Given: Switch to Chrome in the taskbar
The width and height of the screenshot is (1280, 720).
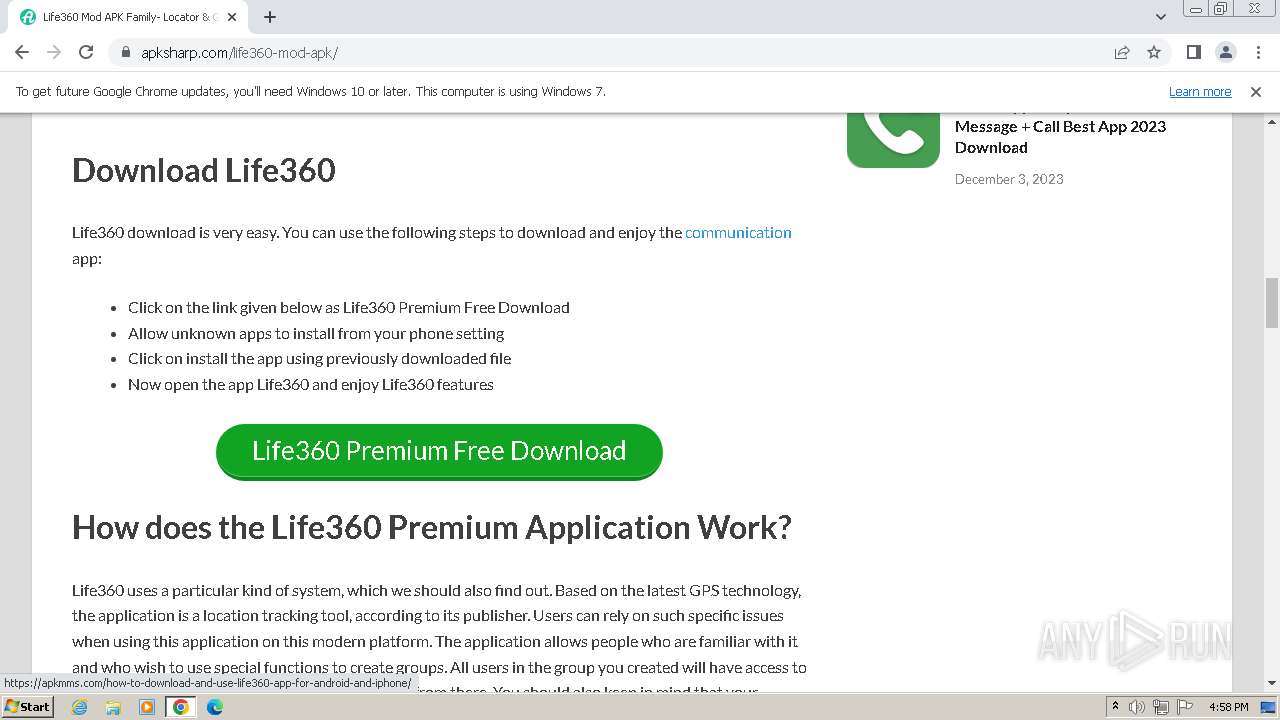Looking at the screenshot, I should tap(181, 707).
